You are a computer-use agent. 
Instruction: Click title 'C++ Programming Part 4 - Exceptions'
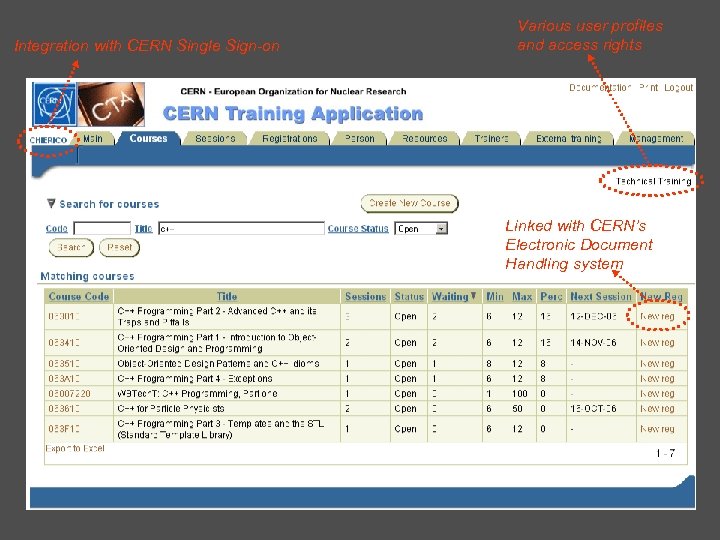click(195, 379)
